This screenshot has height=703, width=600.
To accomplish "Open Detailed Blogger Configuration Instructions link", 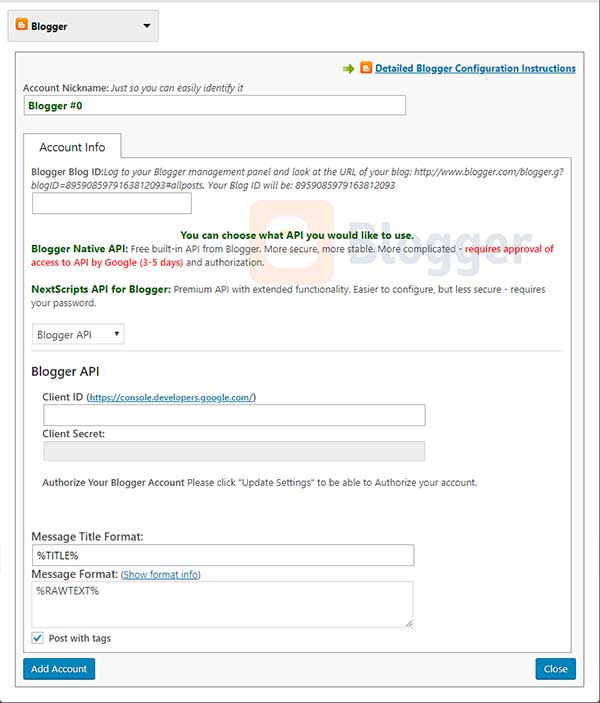I will pyautogui.click(x=475, y=68).
